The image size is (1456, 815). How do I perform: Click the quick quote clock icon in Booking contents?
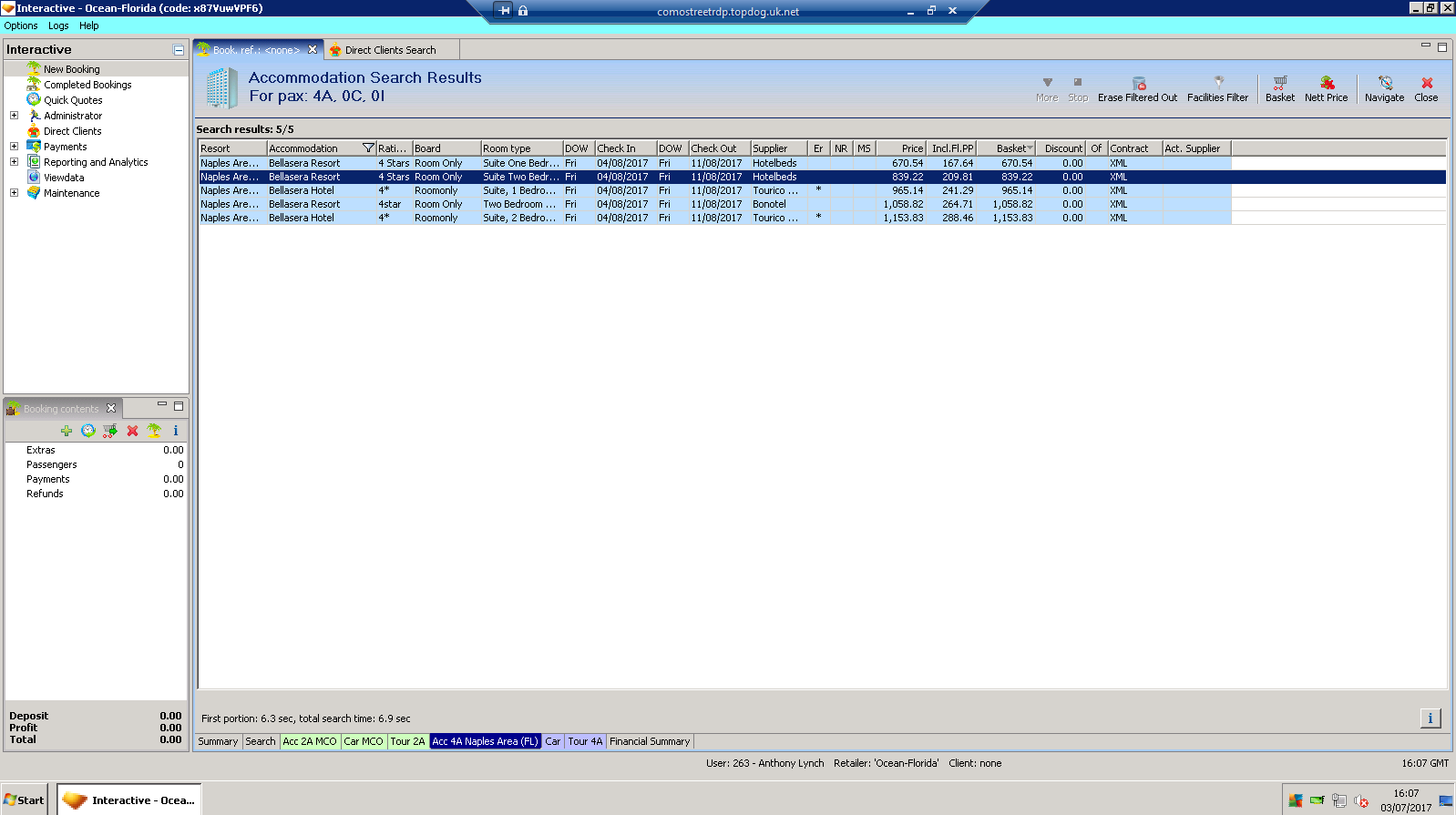[88, 431]
